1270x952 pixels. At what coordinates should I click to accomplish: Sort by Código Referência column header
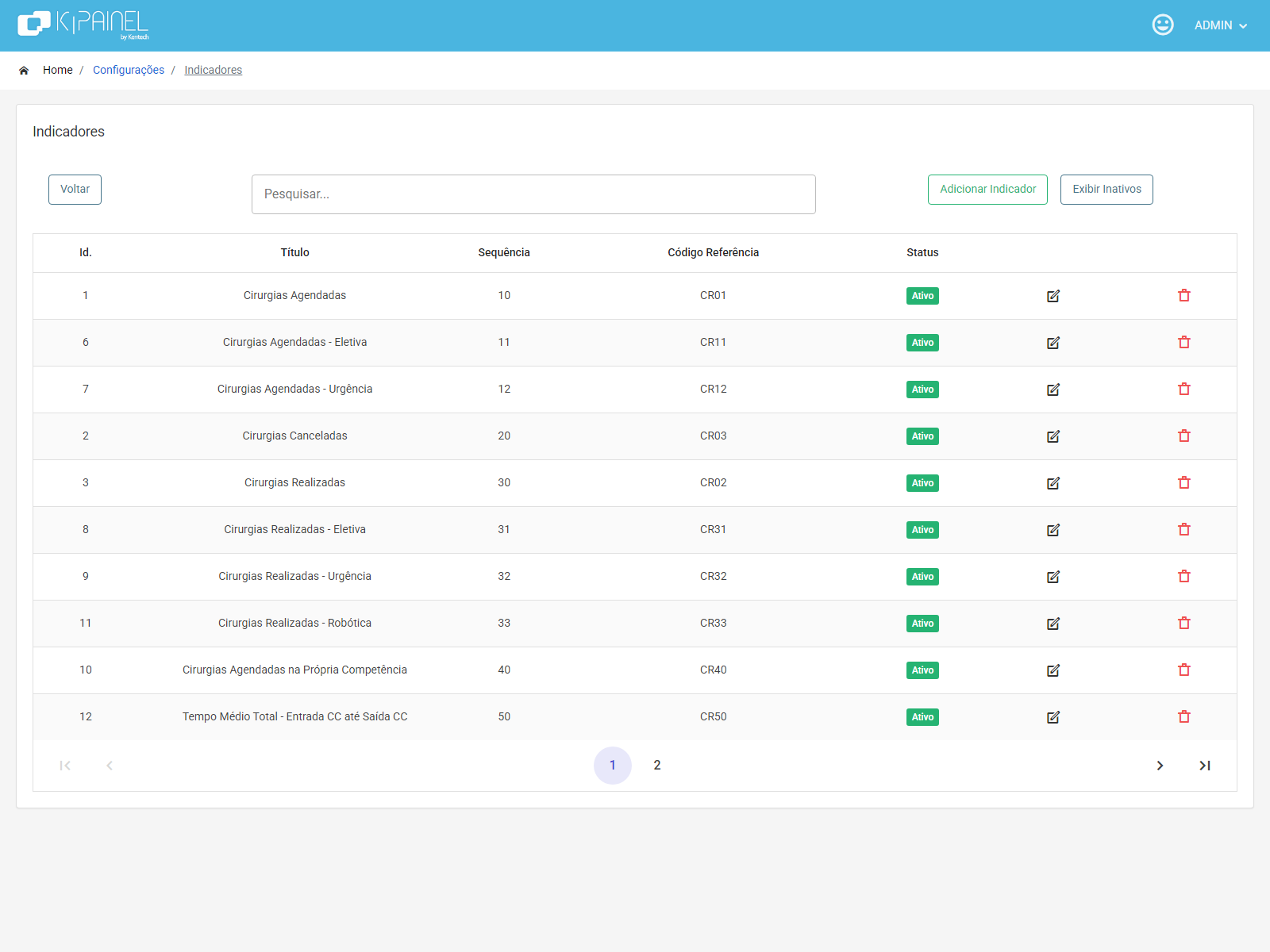713,252
